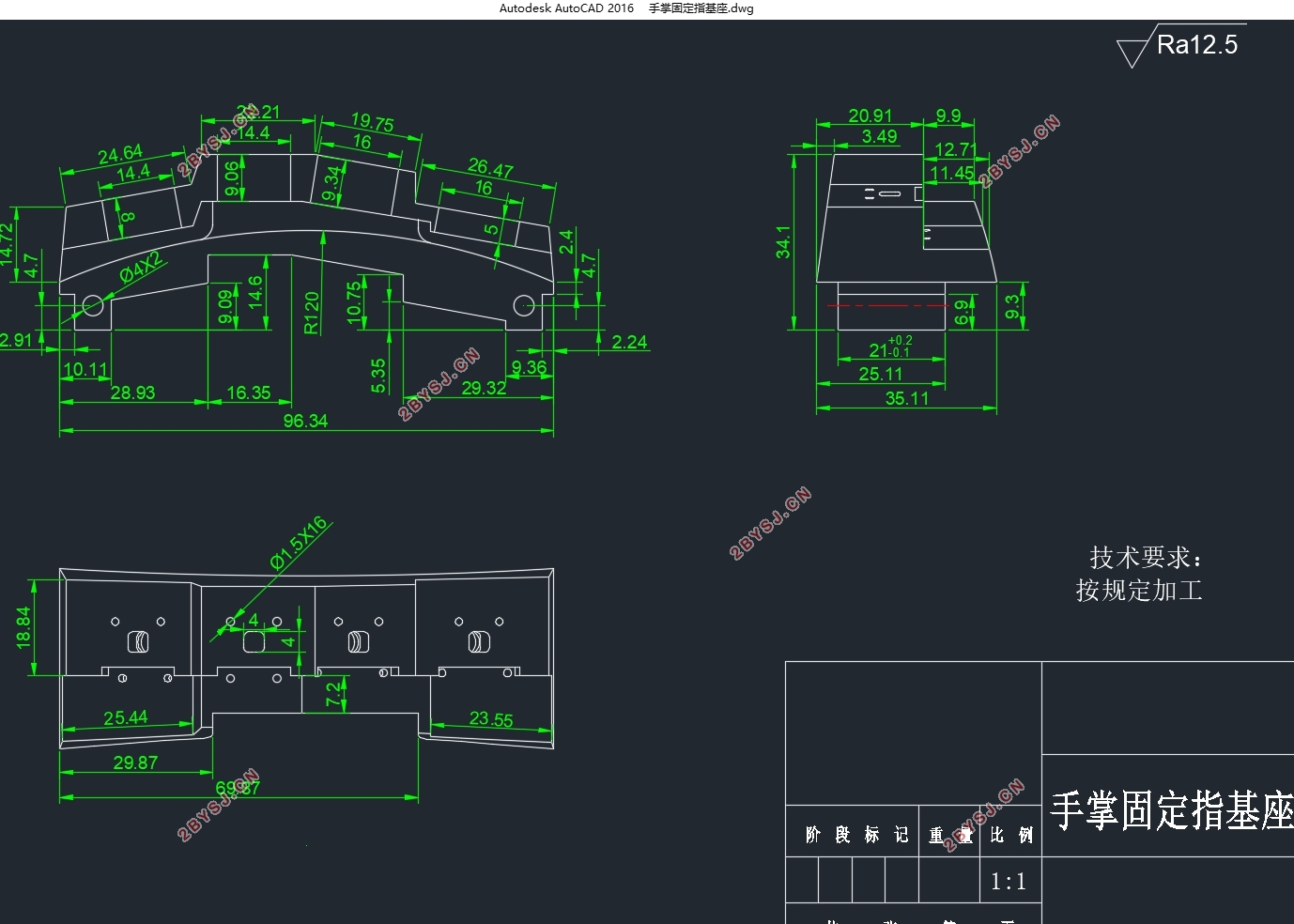Select the Ø1.5X16 hole callout
Viewport: 1294px width, 924px height.
(300, 544)
